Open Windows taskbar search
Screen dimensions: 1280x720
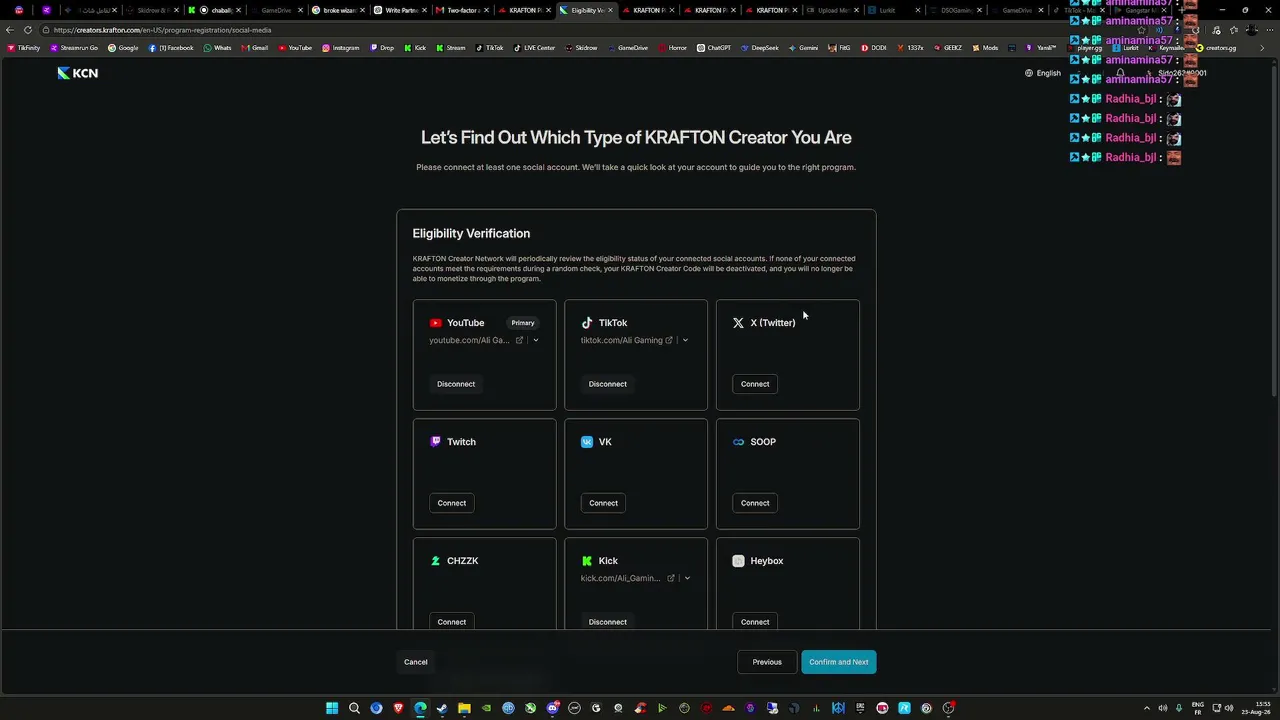pos(354,708)
